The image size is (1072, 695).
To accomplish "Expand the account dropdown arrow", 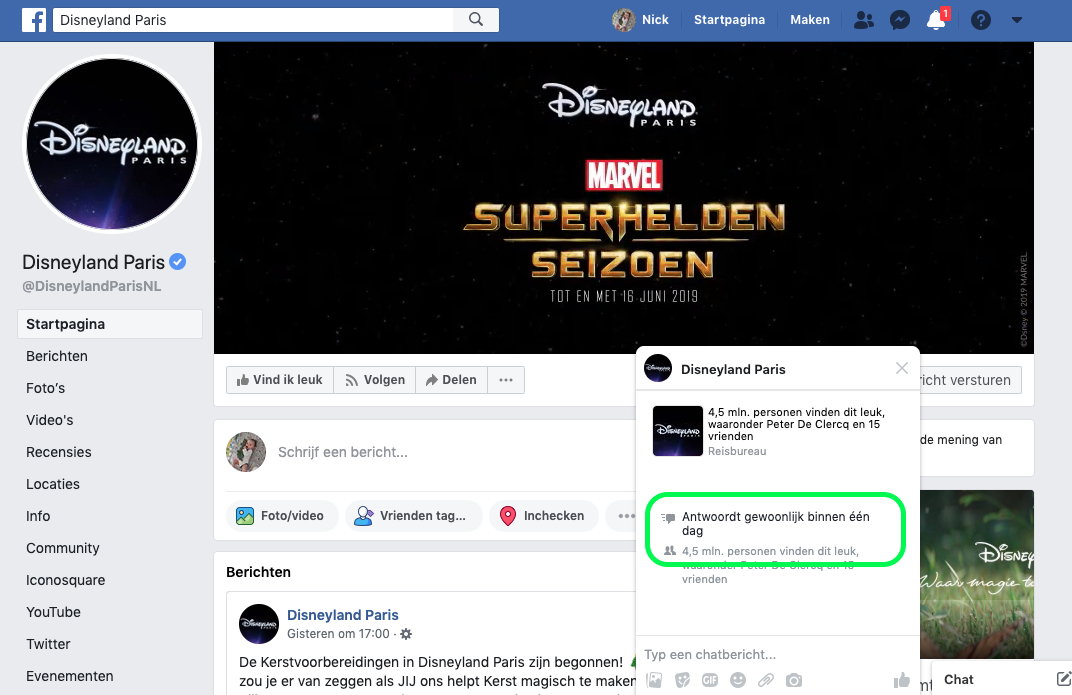I will (1017, 21).
